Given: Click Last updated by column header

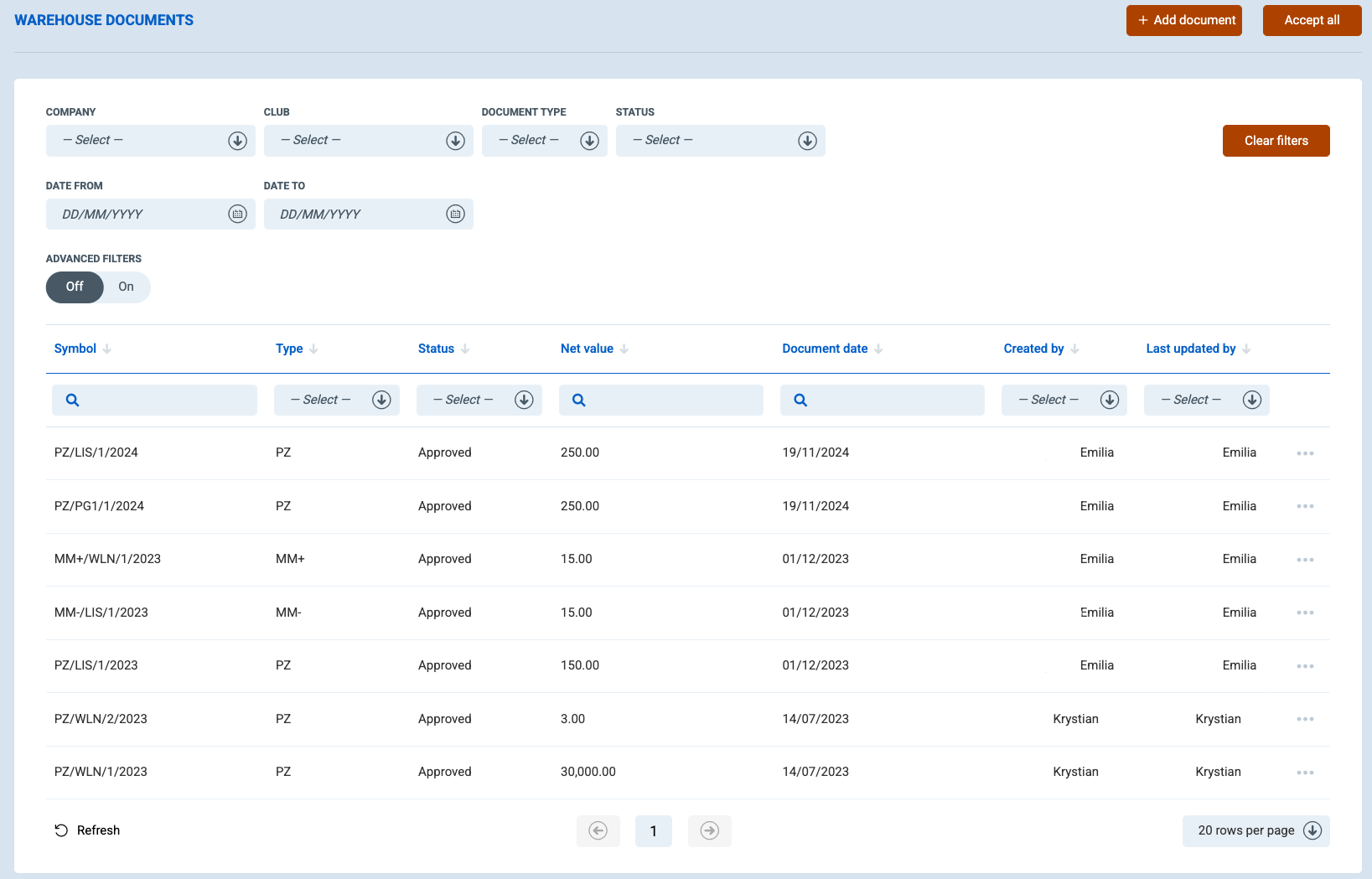Looking at the screenshot, I should click(x=1191, y=349).
